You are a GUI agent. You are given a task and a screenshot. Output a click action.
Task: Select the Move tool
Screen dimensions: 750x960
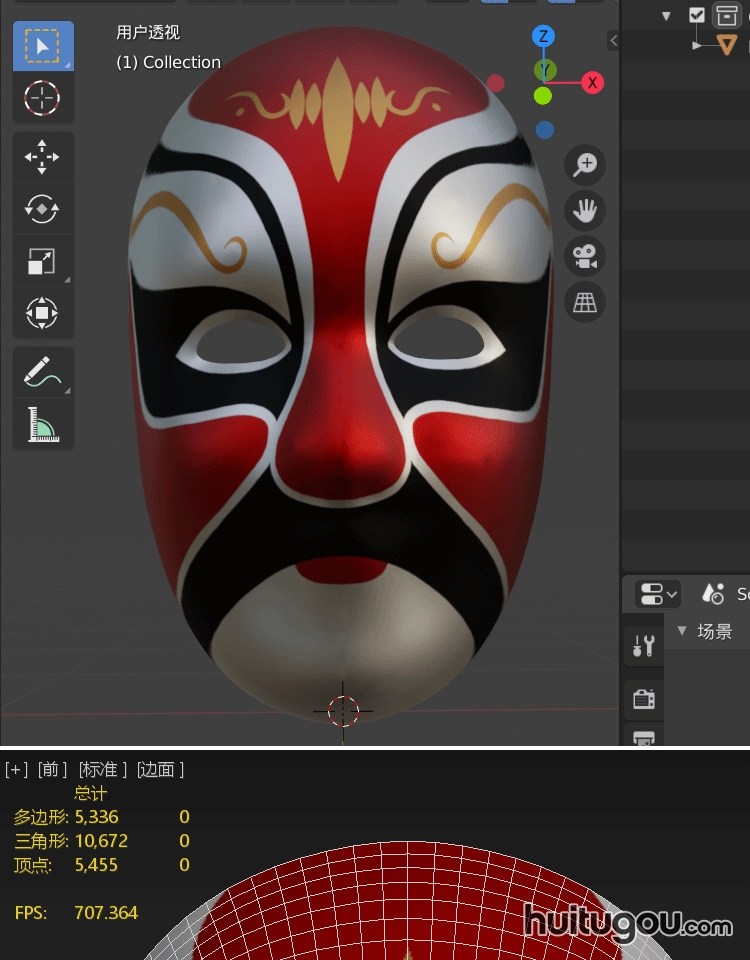click(42, 157)
